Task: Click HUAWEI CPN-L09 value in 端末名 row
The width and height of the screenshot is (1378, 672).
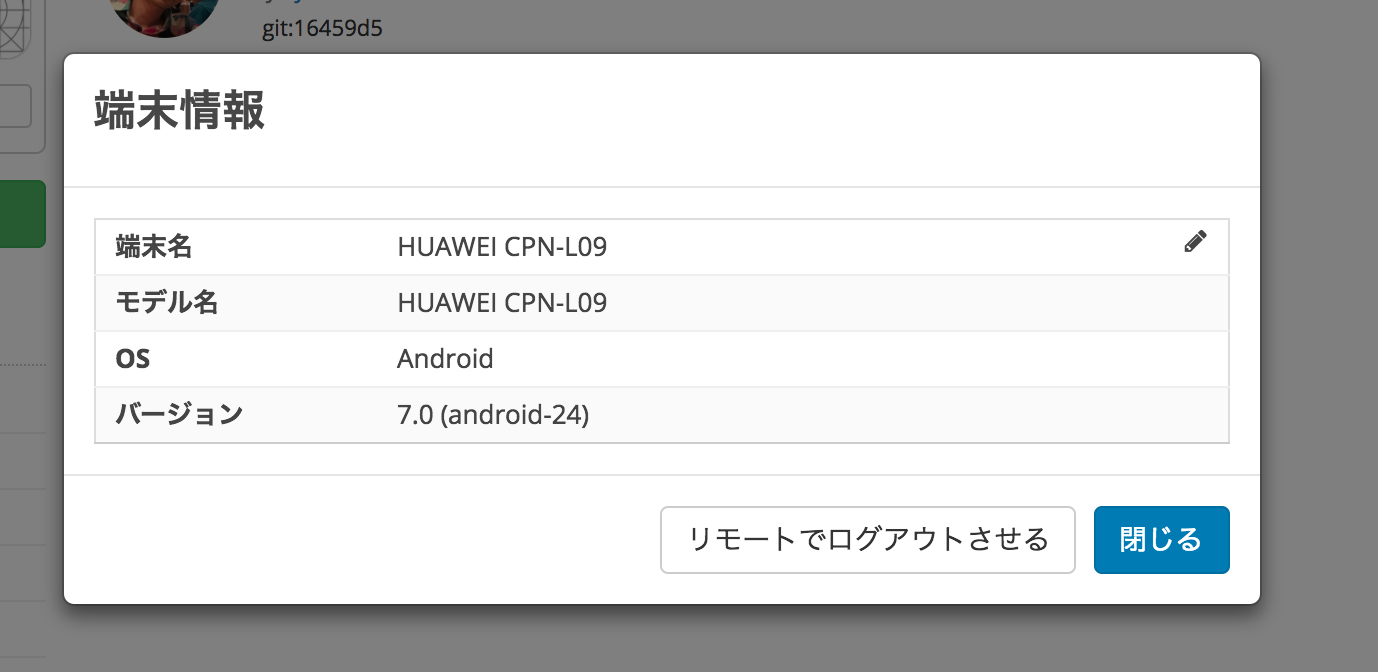Action: coord(502,247)
